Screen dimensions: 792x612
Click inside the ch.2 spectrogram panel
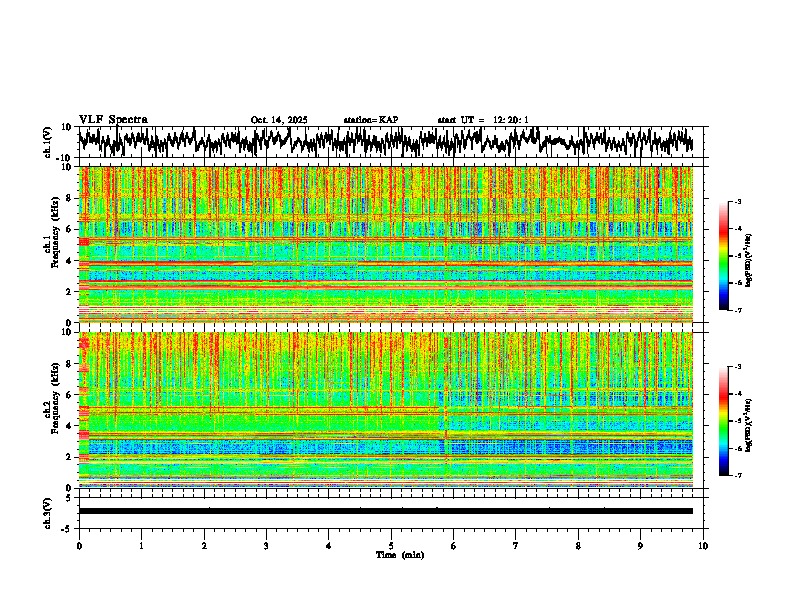click(386, 410)
